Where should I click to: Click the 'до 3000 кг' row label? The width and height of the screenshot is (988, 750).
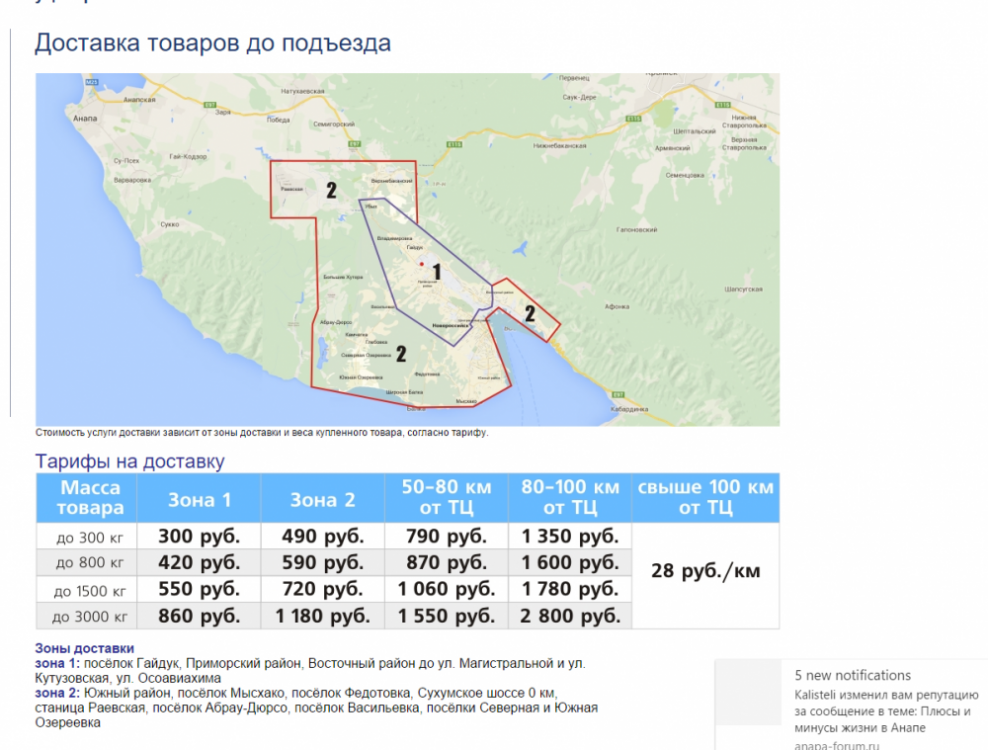pyautogui.click(x=87, y=616)
